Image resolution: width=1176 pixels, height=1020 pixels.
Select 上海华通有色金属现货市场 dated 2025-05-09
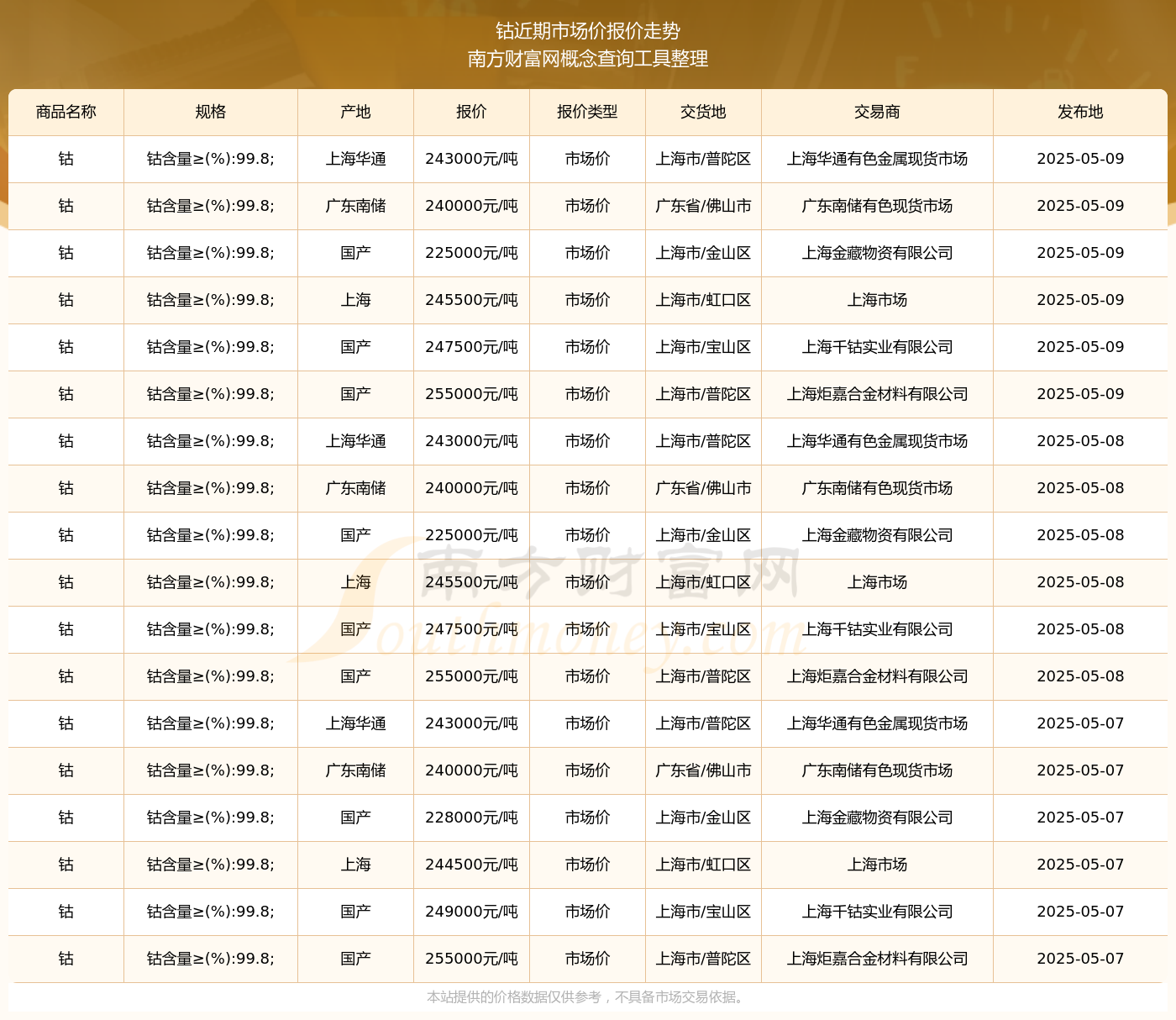pos(877,159)
